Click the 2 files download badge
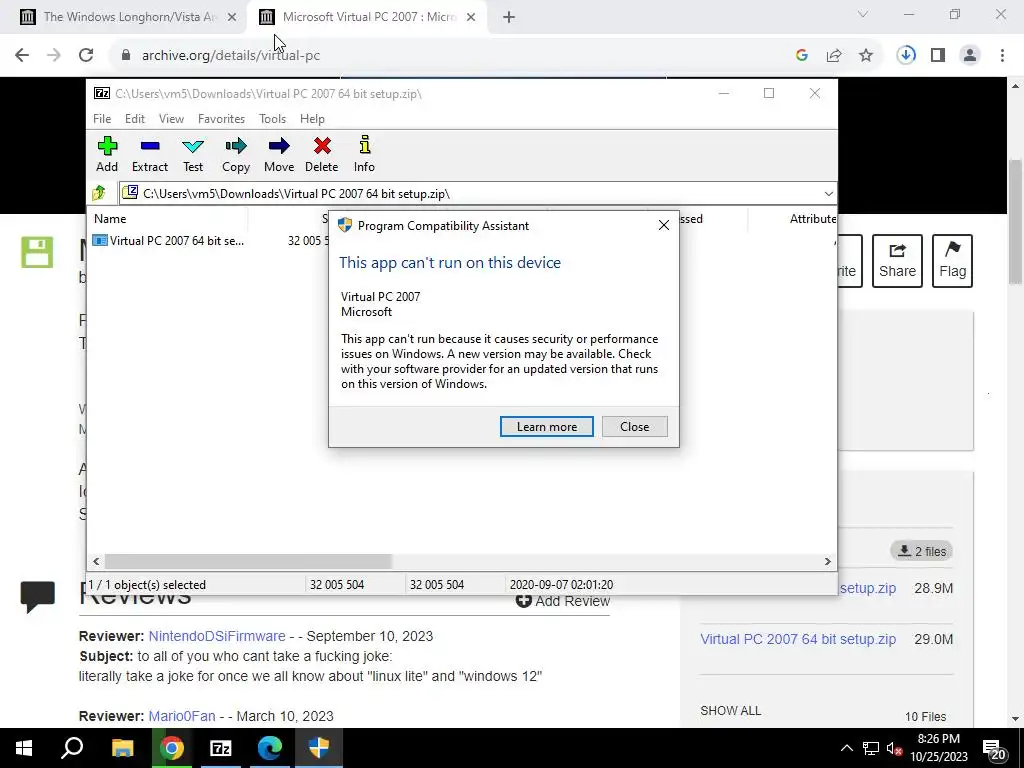 (921, 551)
